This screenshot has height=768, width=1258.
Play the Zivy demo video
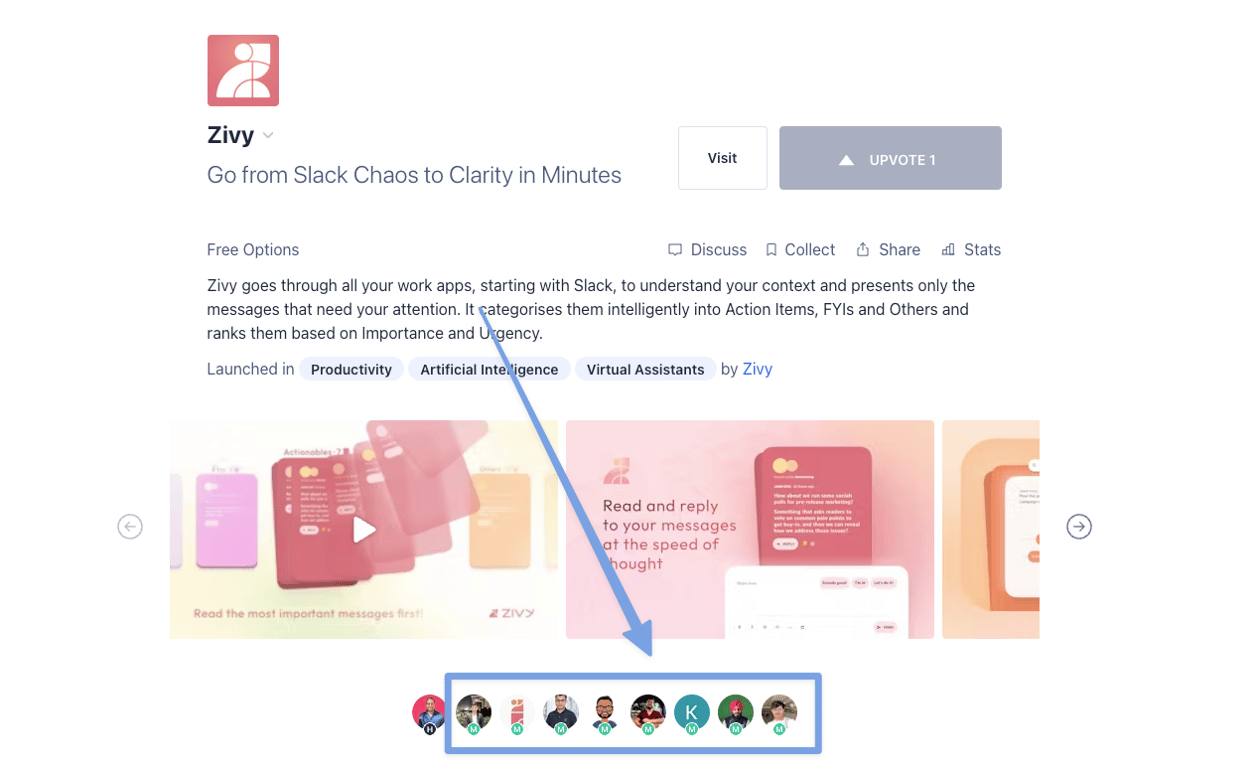point(365,529)
